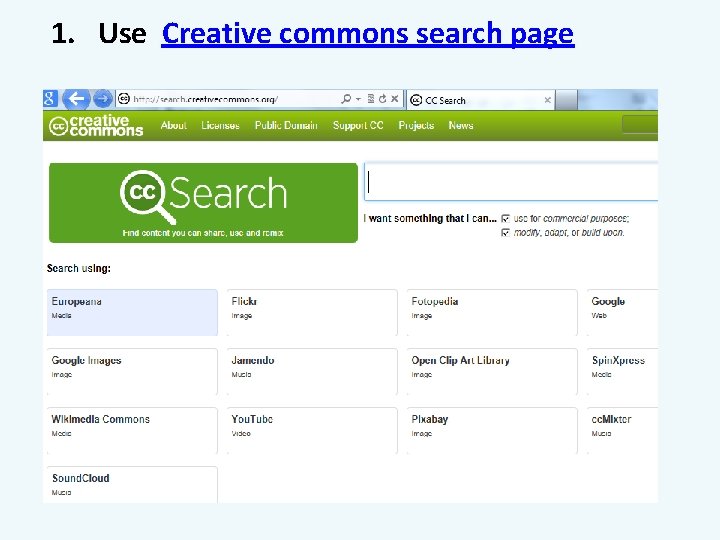Click the CC site icon in address bar
The width and height of the screenshot is (720, 540).
[x=124, y=99]
